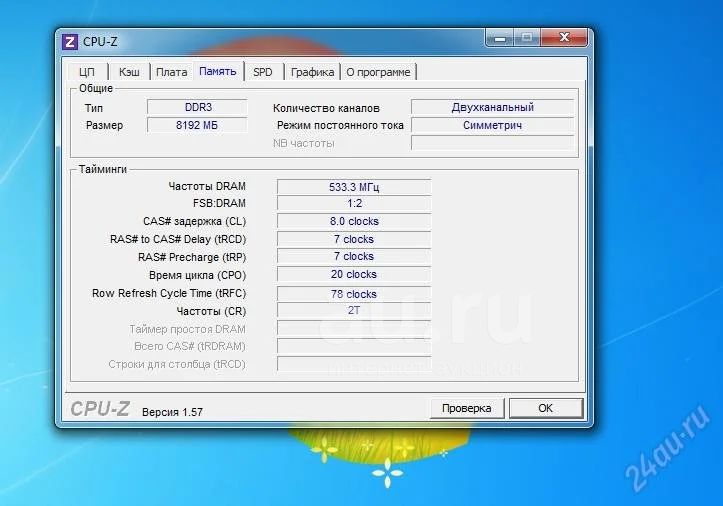The width and height of the screenshot is (723, 506).
Task: Click the RAS# Precharge (tRP) label
Action: tap(192, 257)
